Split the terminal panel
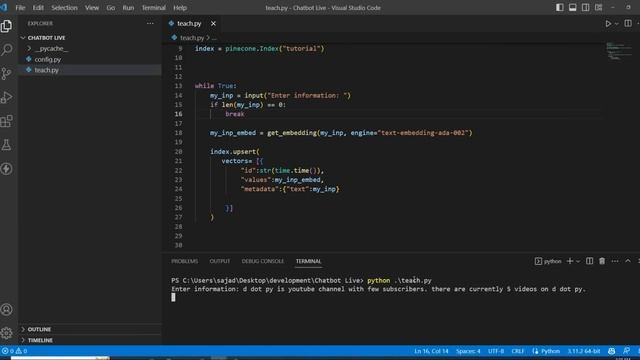Screen dimensions: 640x360 [589, 261]
